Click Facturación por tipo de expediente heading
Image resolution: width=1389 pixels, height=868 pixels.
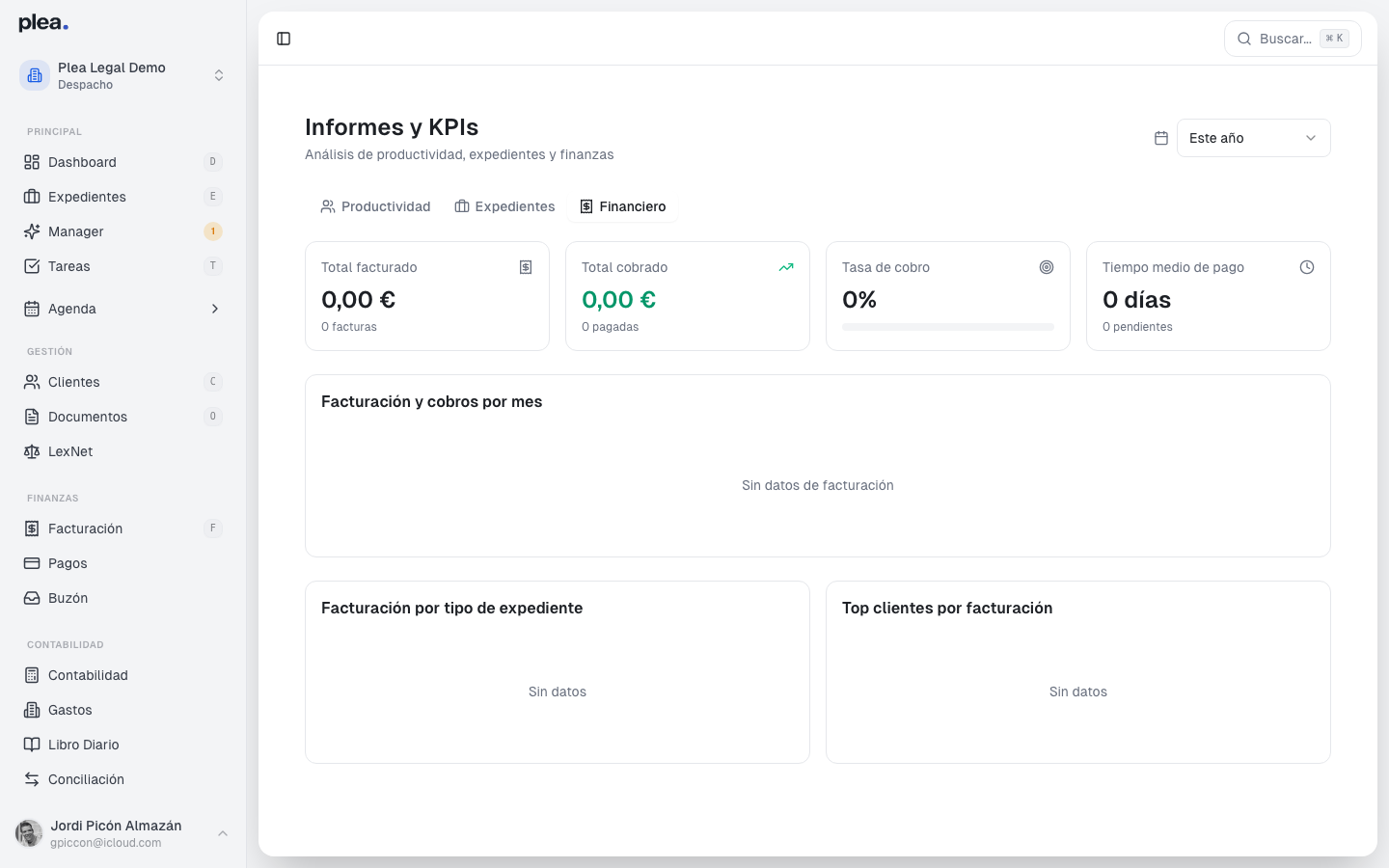[451, 608]
